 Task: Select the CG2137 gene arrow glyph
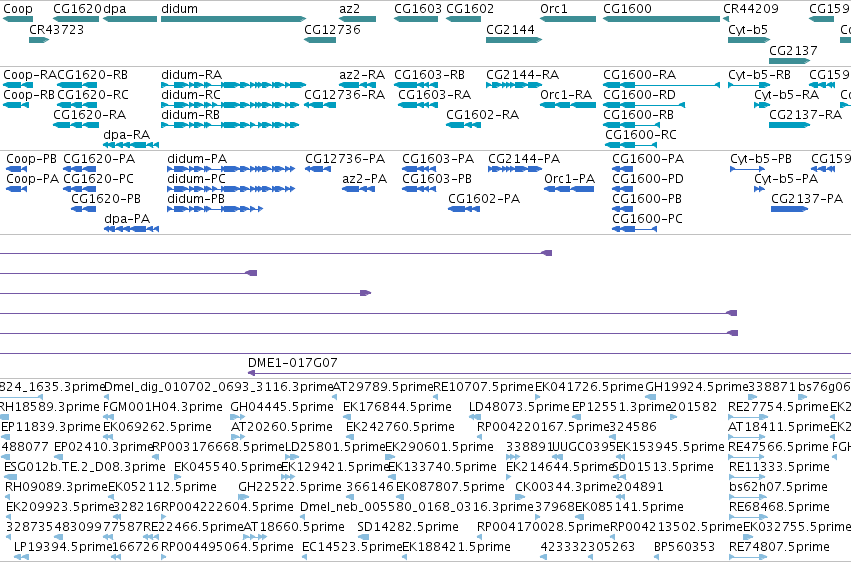coord(789,61)
